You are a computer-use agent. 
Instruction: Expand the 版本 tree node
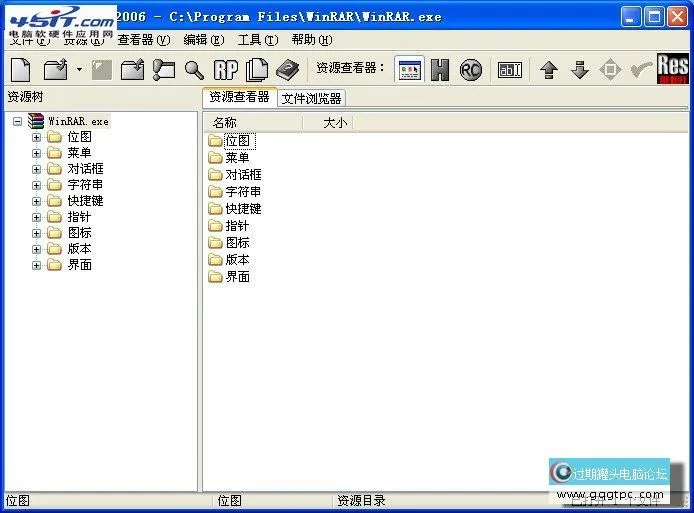pos(36,249)
